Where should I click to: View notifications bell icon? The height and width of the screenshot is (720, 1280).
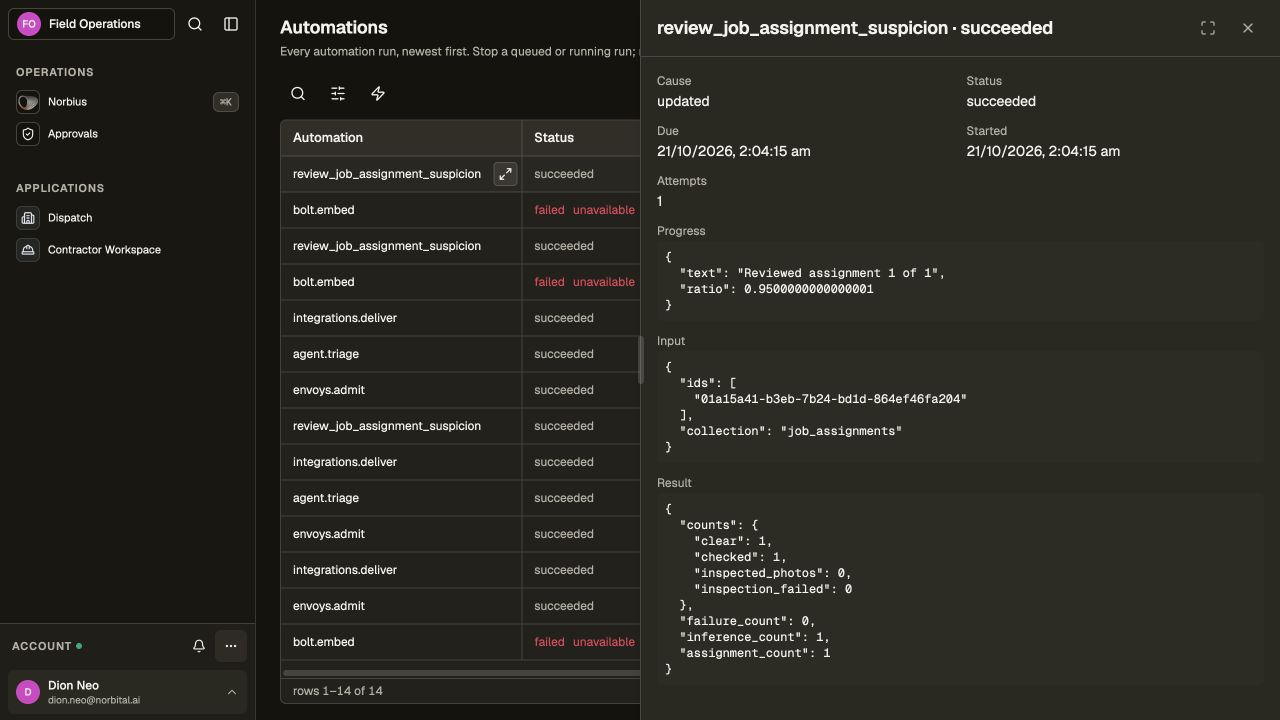199,646
